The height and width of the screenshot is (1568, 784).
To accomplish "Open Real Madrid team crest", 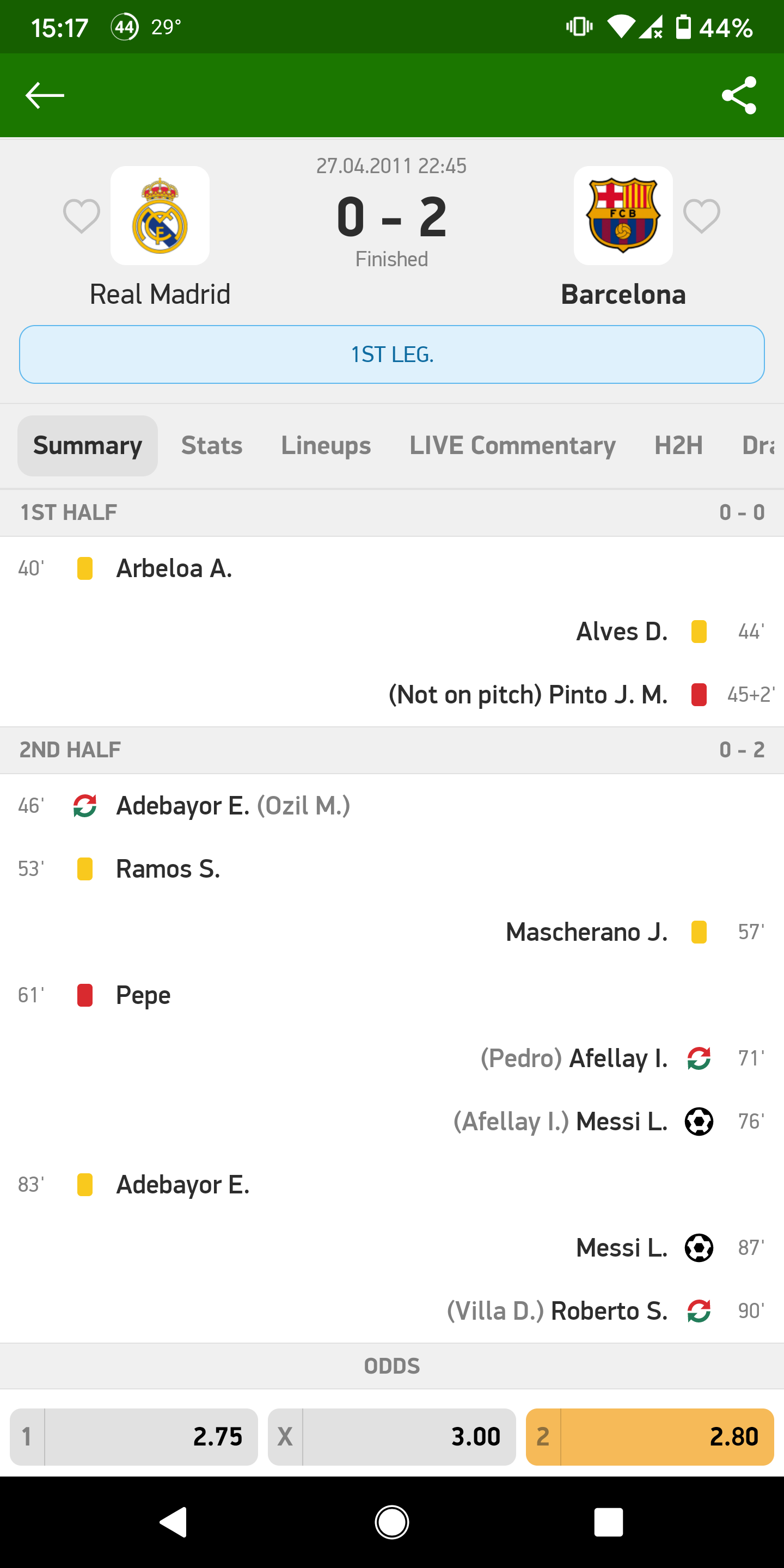I will [160, 216].
